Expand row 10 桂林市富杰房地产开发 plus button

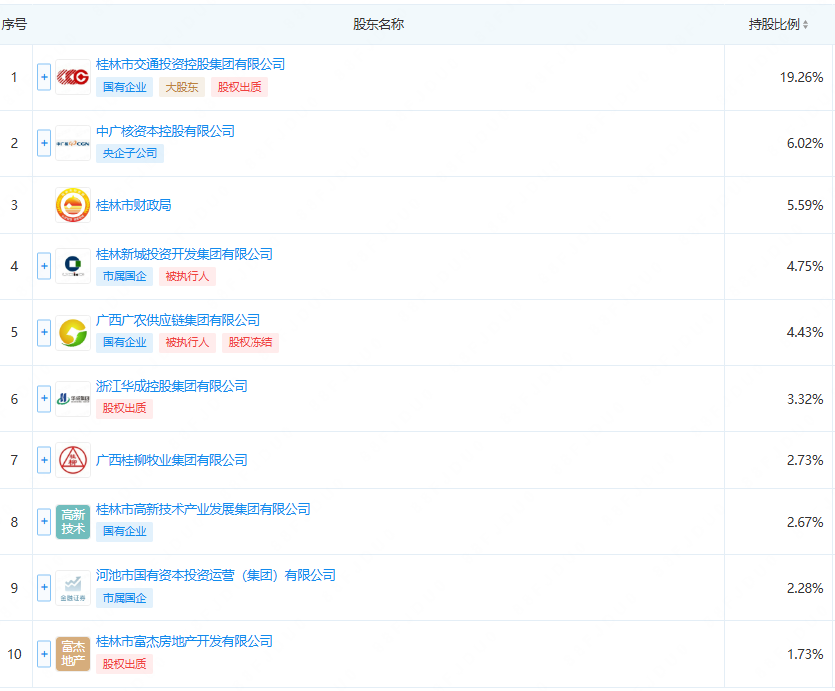pyautogui.click(x=44, y=654)
